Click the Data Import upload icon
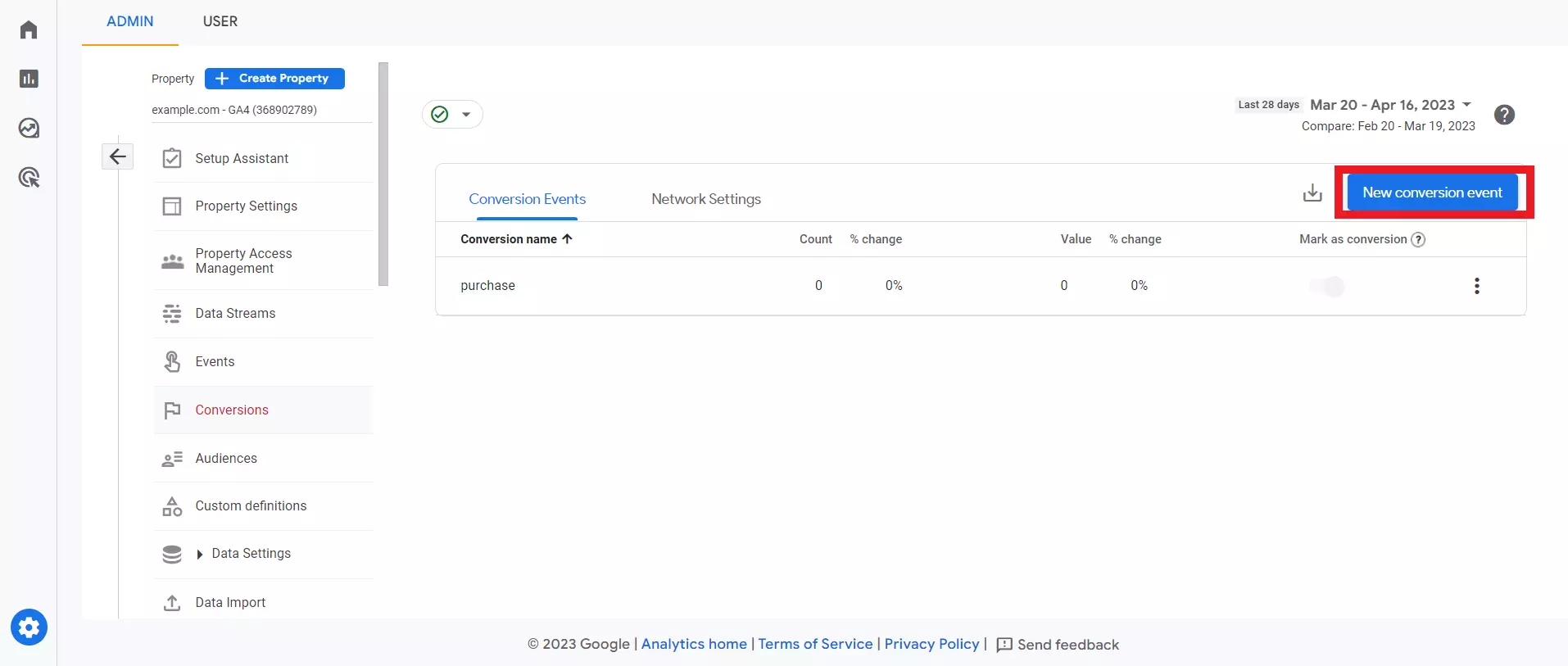 pos(172,602)
